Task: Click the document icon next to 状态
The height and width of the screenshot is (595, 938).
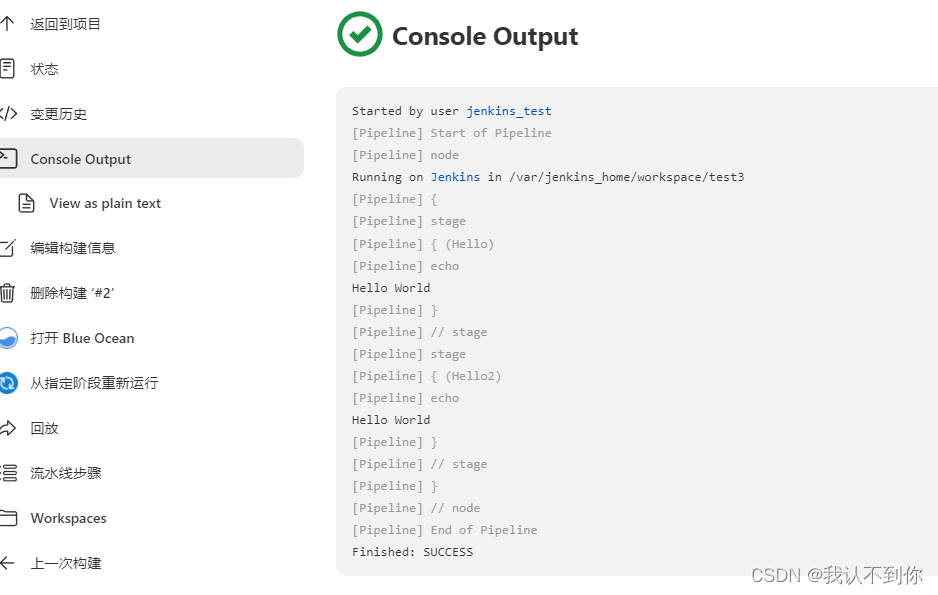Action: (7, 68)
